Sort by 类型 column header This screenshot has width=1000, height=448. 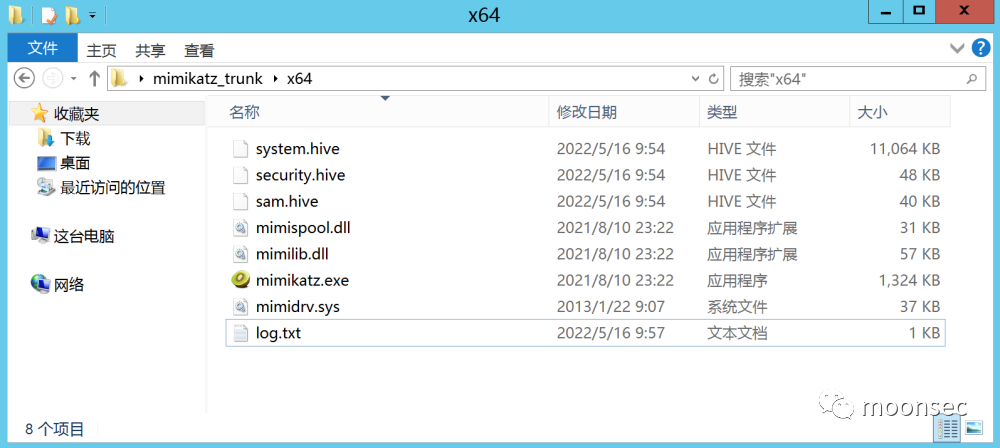pyautogui.click(x=774, y=112)
